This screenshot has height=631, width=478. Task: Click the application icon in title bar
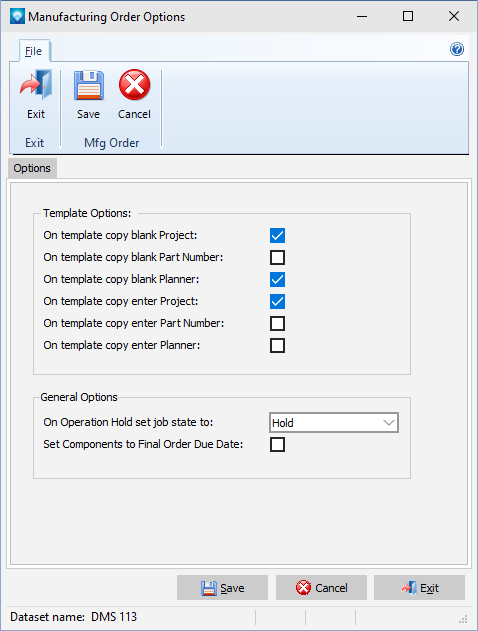pyautogui.click(x=17, y=16)
